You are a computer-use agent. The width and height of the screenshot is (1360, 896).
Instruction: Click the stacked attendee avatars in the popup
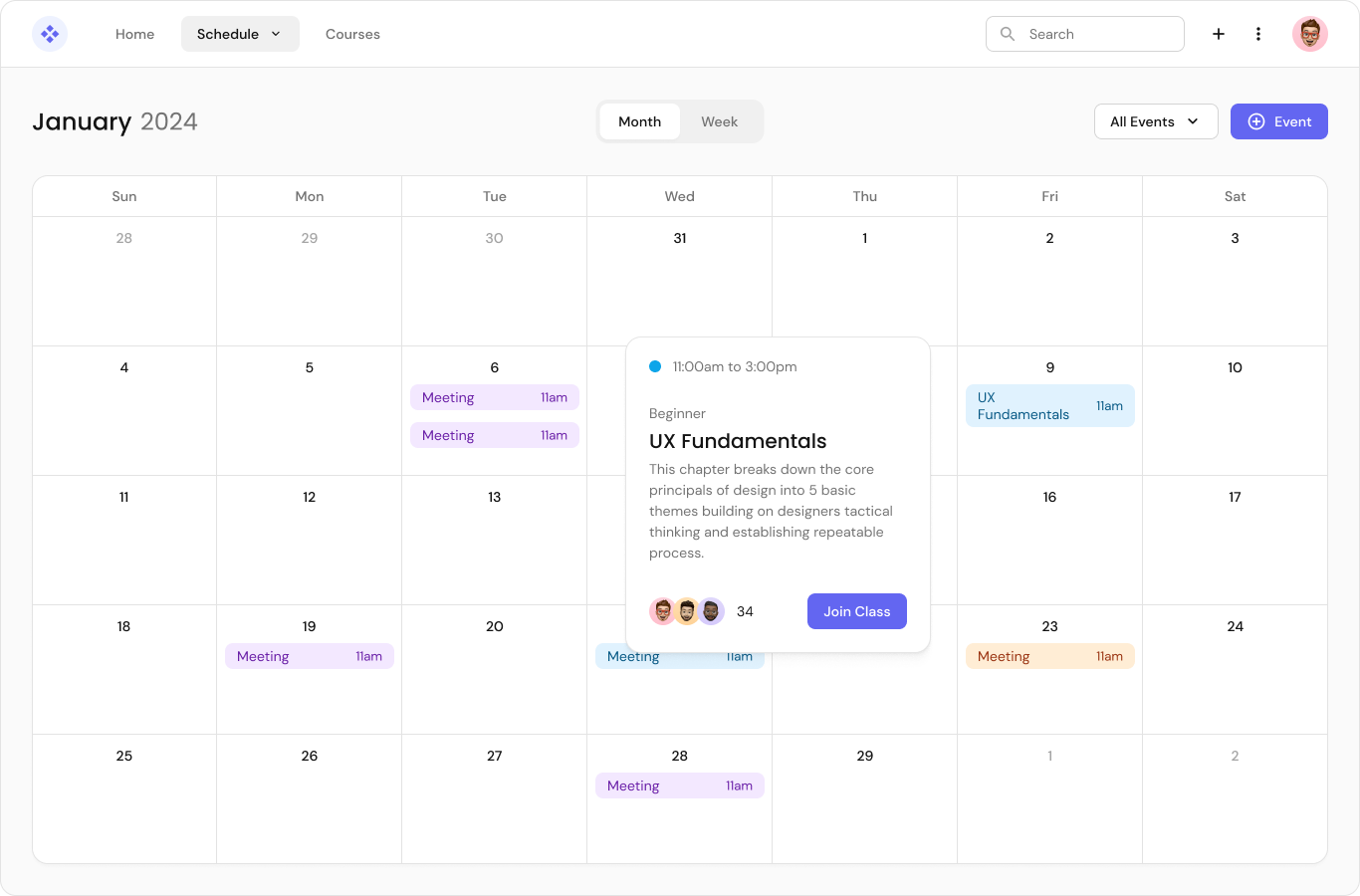687,611
